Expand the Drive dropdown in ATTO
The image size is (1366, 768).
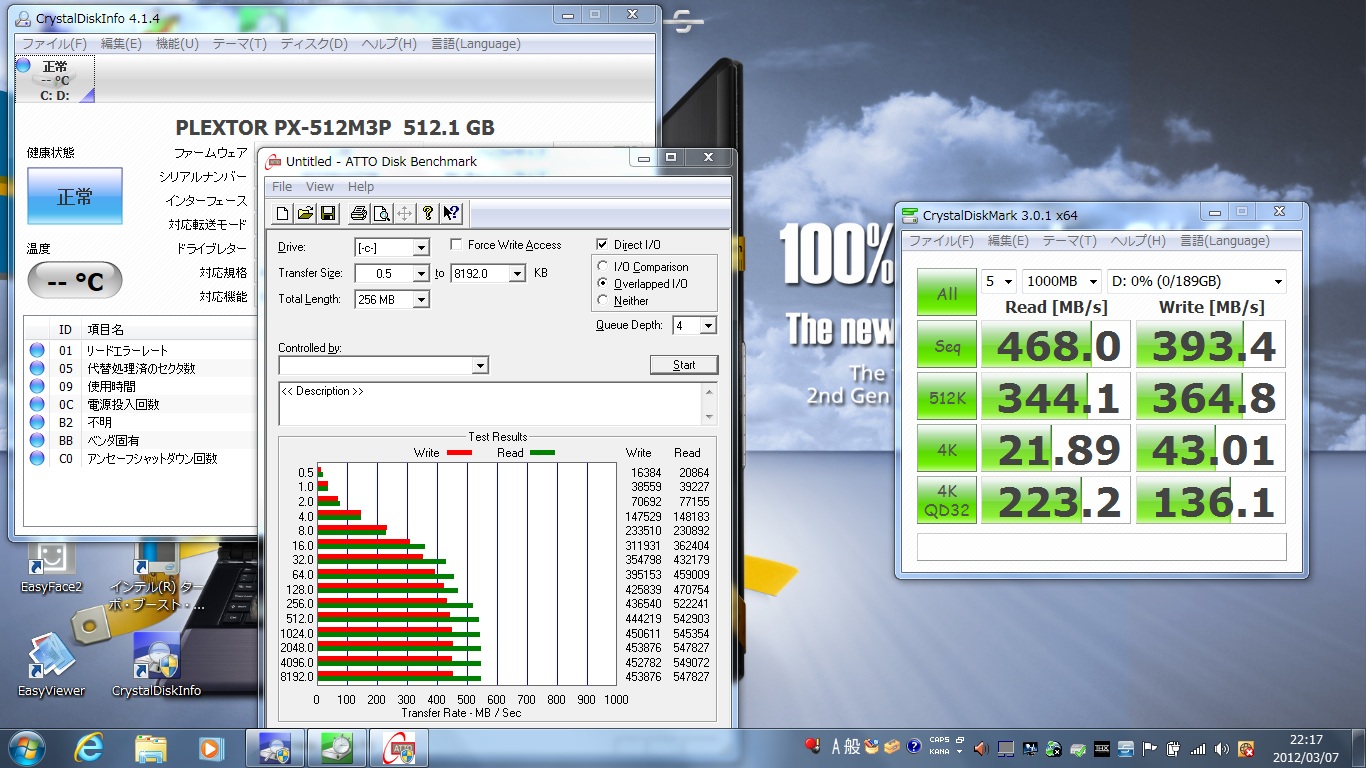pyautogui.click(x=421, y=248)
